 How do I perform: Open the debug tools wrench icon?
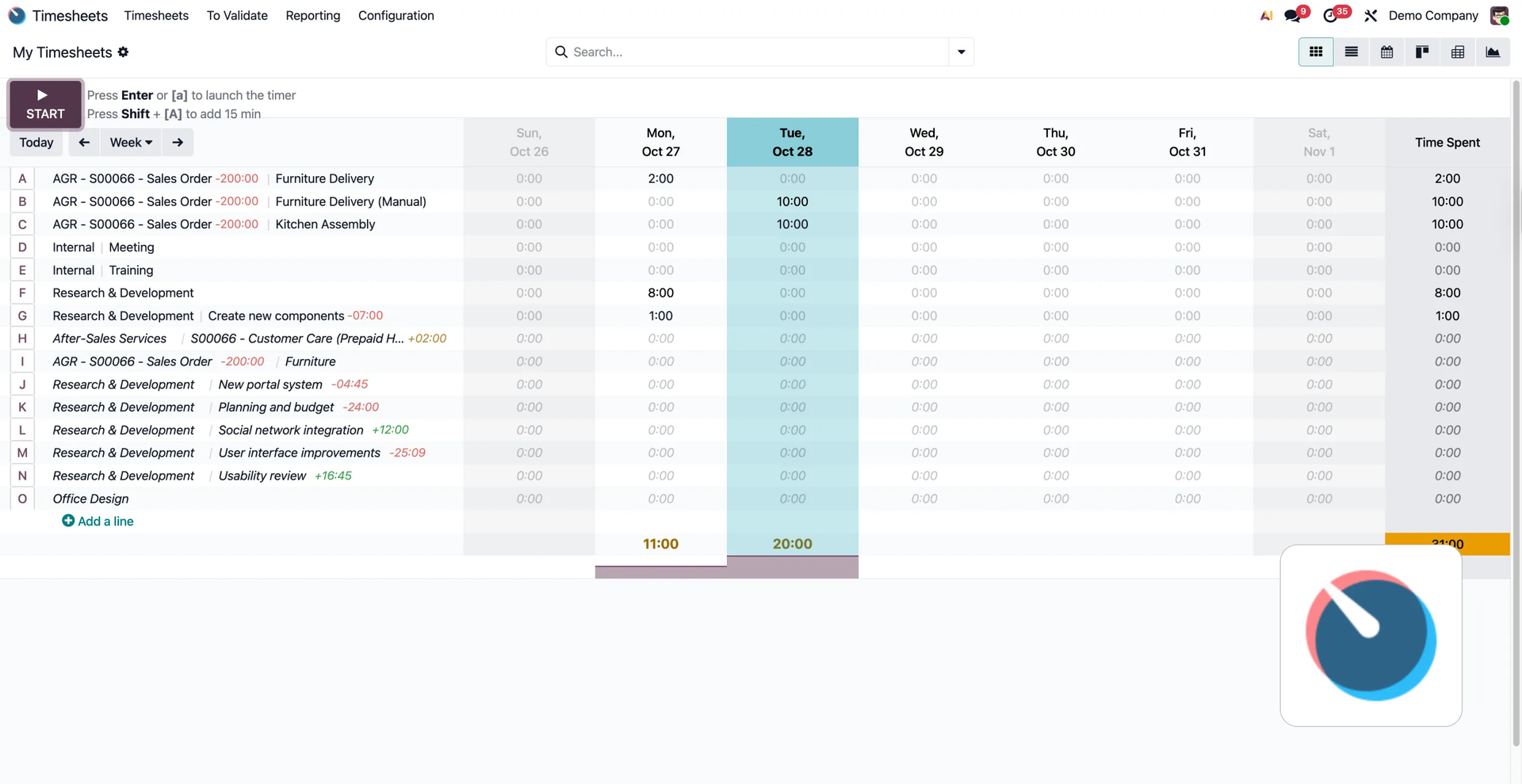point(1371,16)
